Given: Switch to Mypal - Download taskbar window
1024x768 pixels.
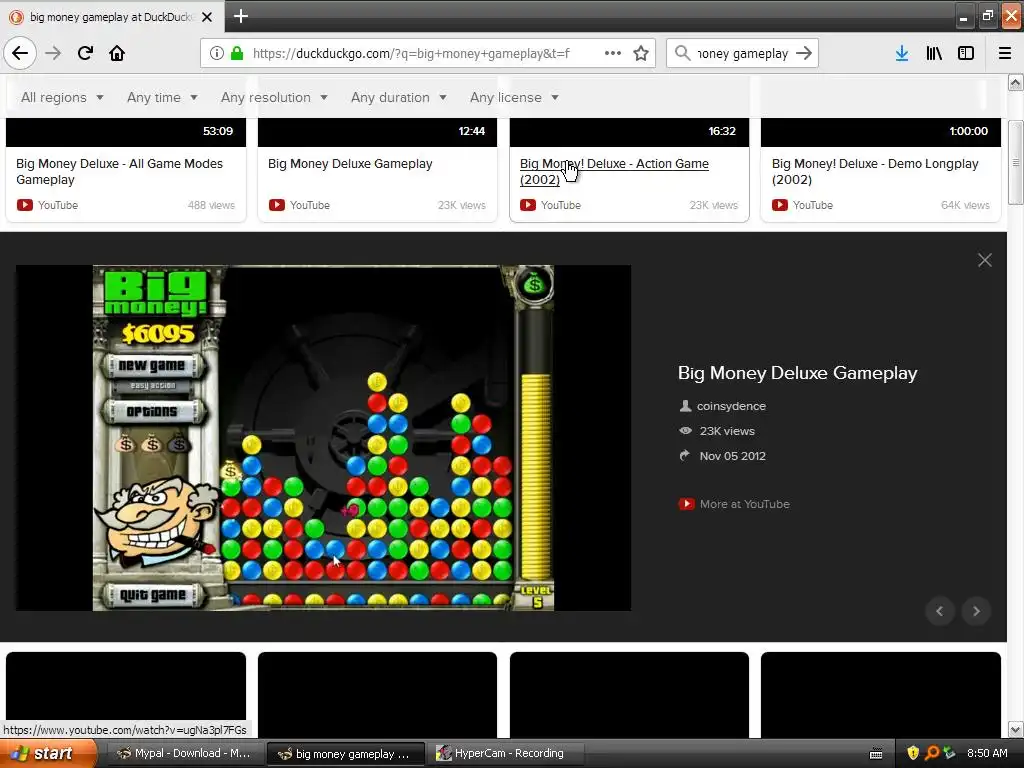Looking at the screenshot, I should [185, 753].
